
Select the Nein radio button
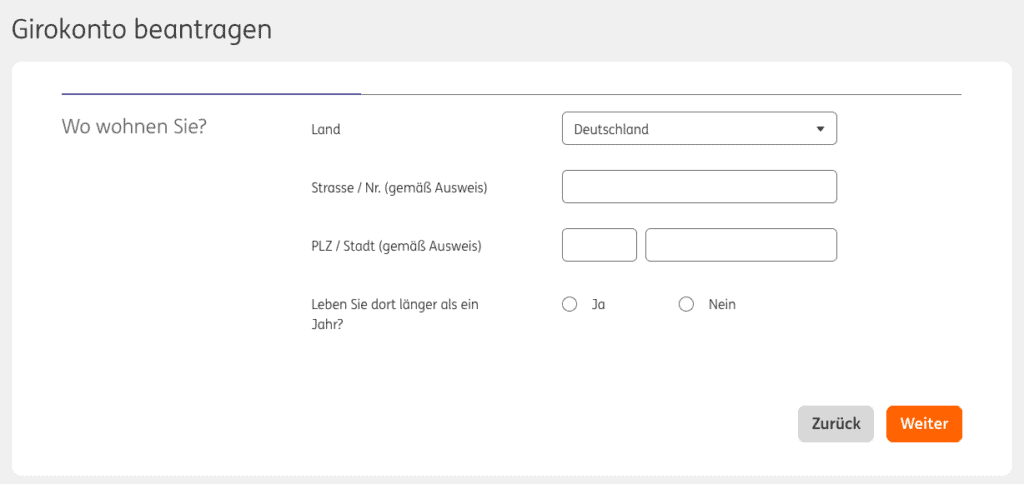point(686,305)
